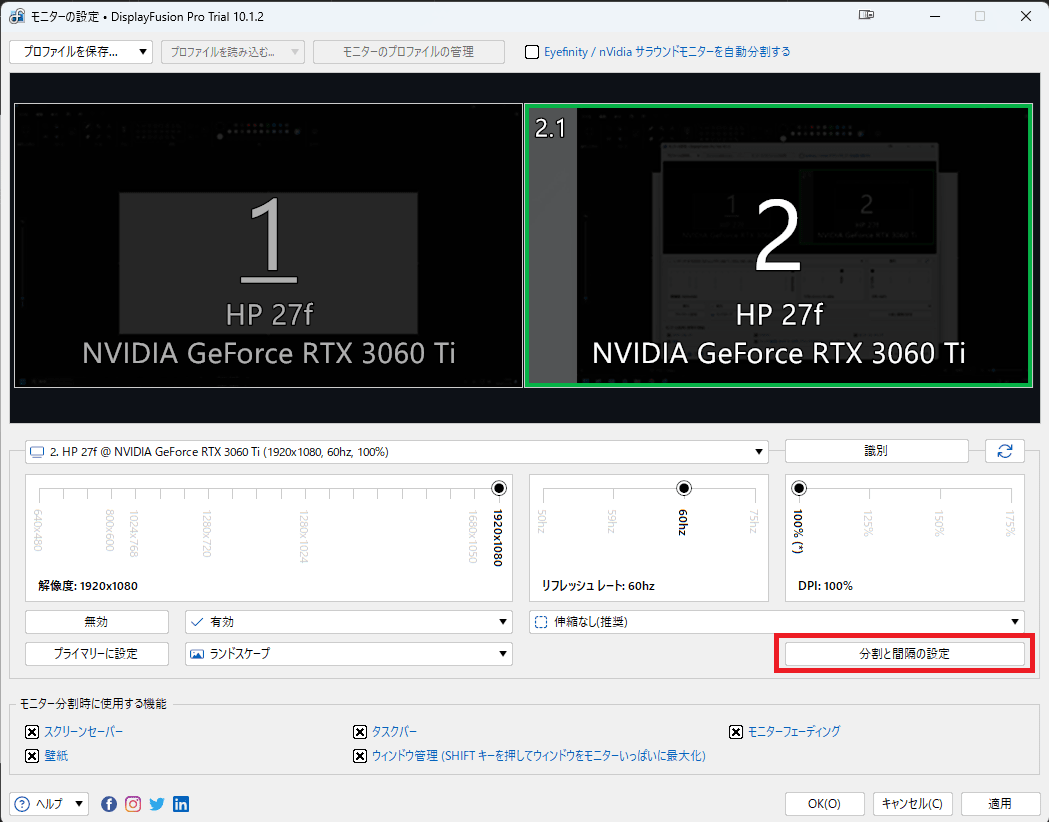
Task: Click the キャンセル(C) button
Action: pyautogui.click(x=913, y=804)
